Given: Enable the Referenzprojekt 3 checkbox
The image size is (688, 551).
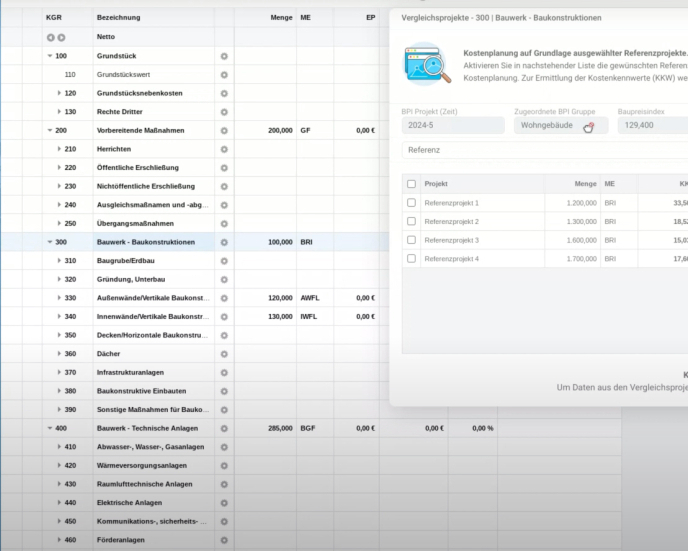Looking at the screenshot, I should pos(411,240).
